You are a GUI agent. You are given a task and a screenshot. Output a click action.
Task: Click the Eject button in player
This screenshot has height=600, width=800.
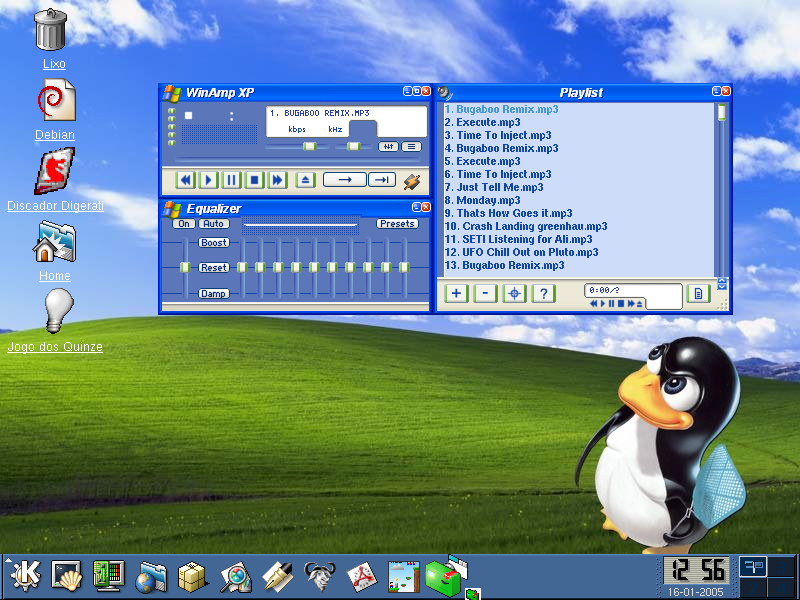[305, 180]
